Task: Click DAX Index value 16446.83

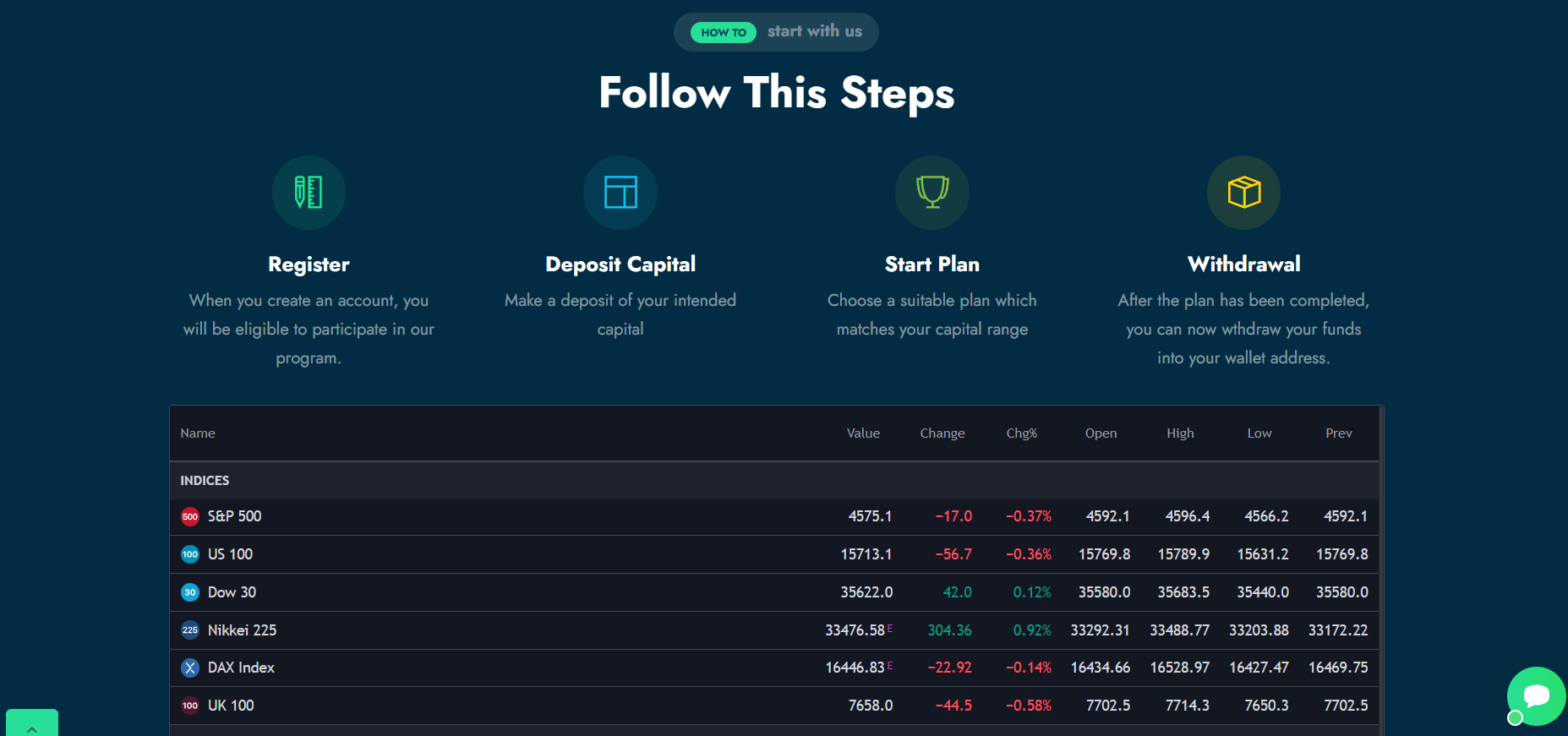Action: [x=855, y=668]
